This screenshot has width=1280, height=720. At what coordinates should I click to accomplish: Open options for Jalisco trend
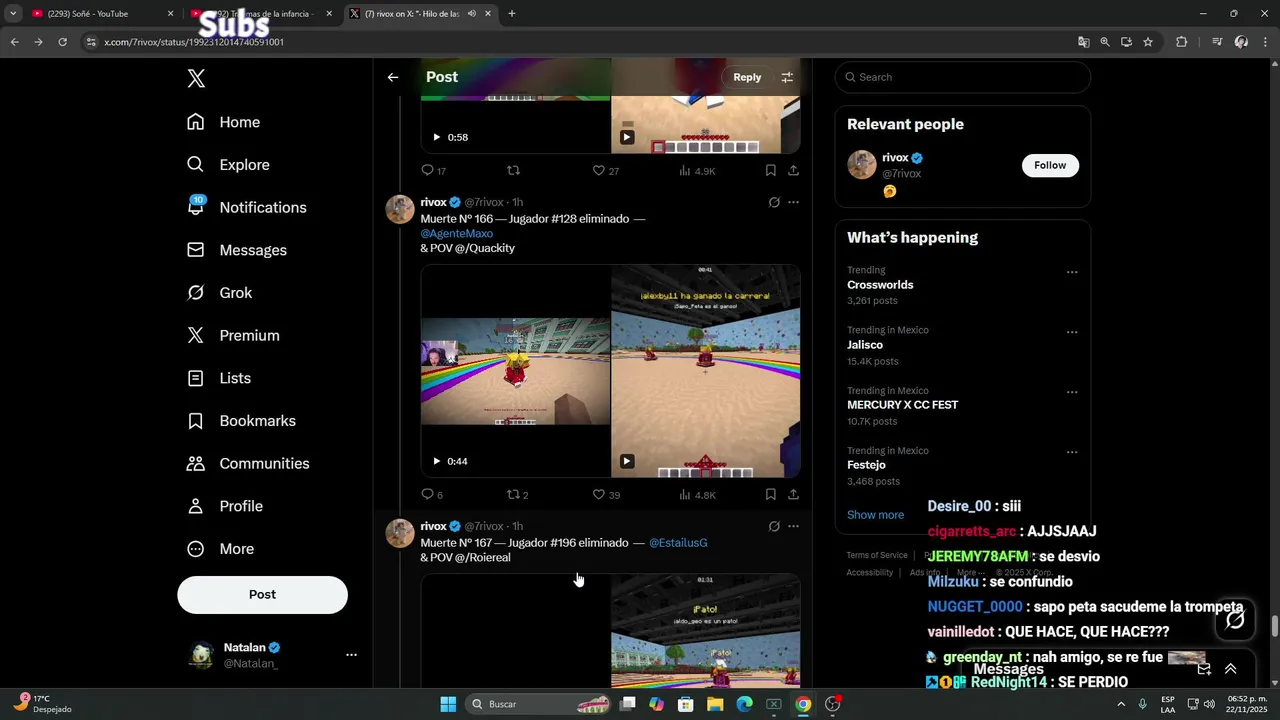click(x=1072, y=332)
